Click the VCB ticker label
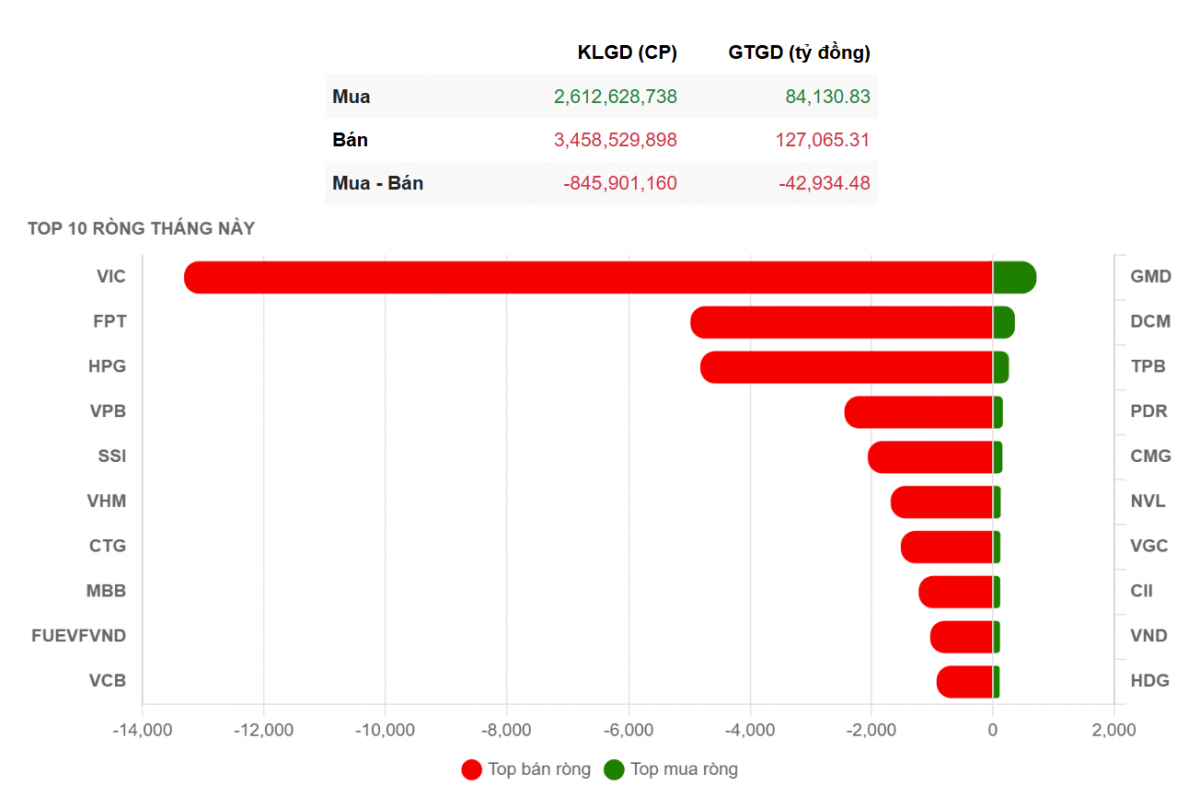Image resolution: width=1200 pixels, height=797 pixels. (107, 681)
